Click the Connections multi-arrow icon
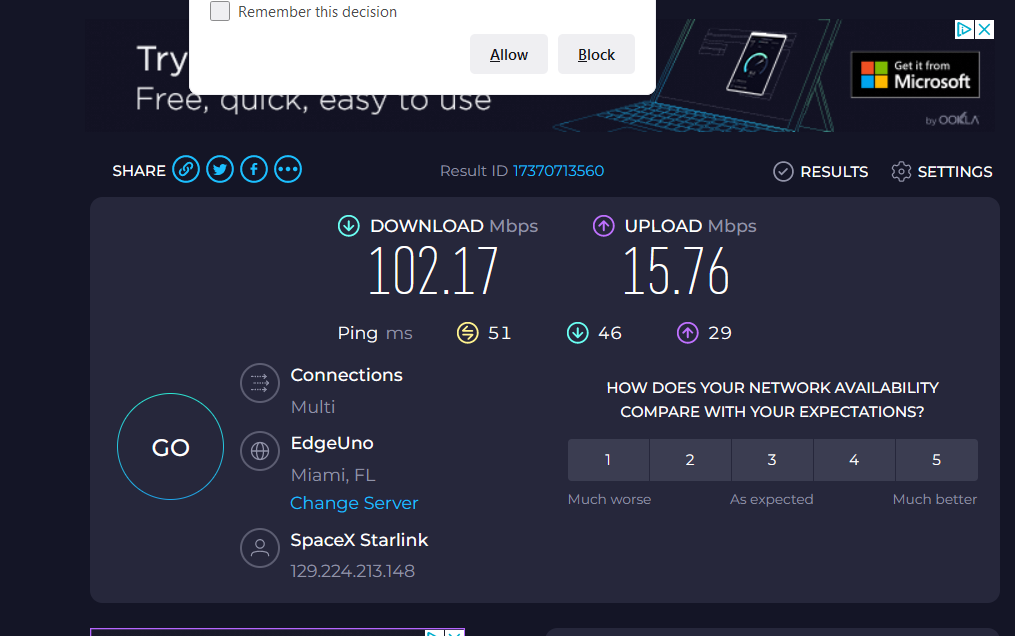 click(260, 383)
